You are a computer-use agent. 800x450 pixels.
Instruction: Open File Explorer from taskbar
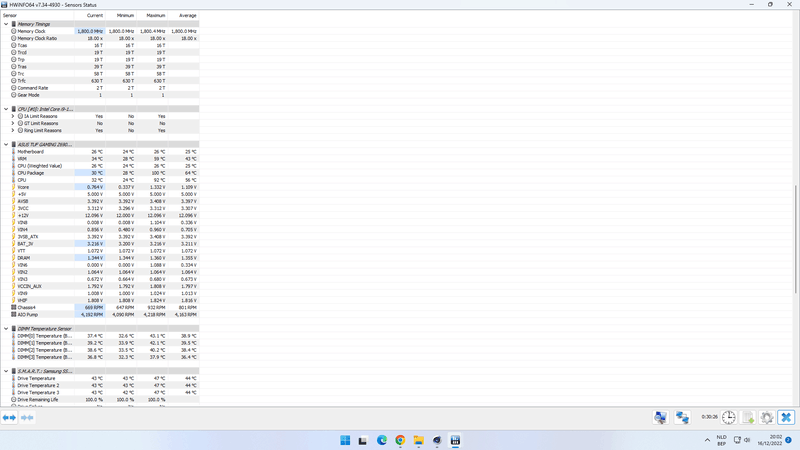point(418,440)
